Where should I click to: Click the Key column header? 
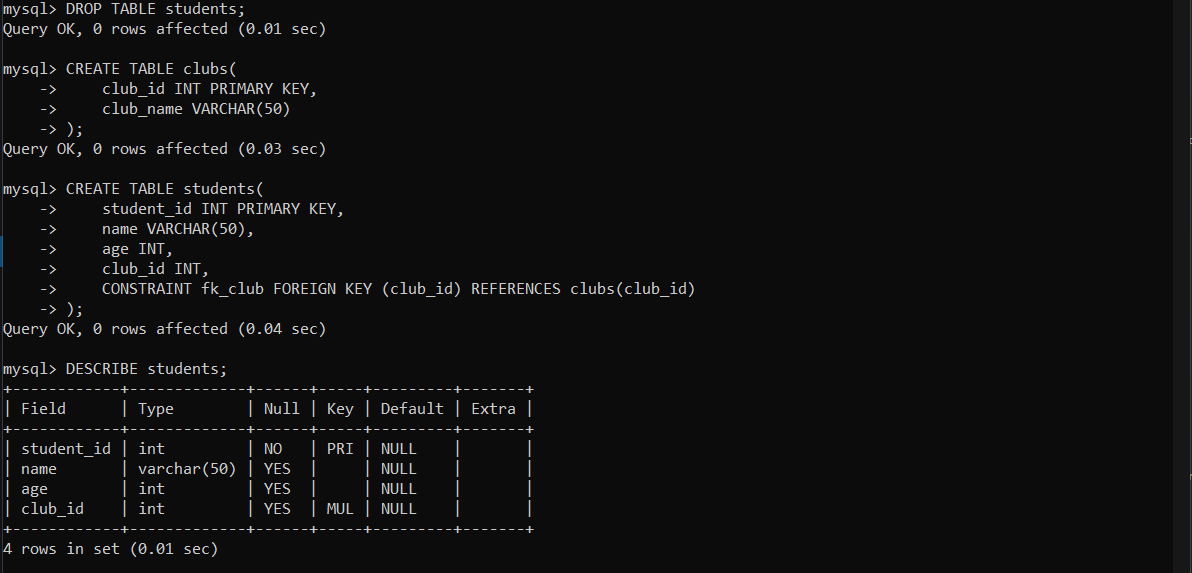click(x=340, y=408)
